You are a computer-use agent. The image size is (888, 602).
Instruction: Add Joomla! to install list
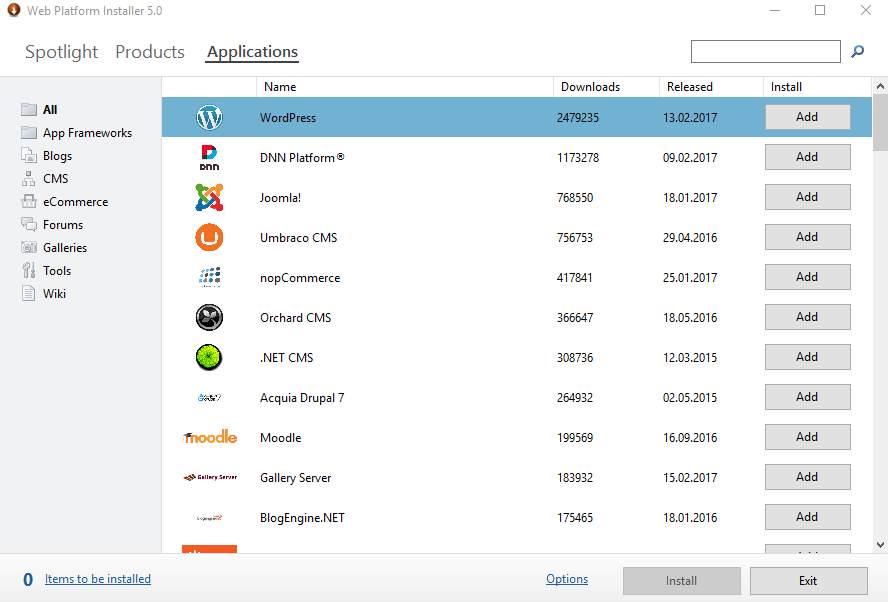[808, 197]
